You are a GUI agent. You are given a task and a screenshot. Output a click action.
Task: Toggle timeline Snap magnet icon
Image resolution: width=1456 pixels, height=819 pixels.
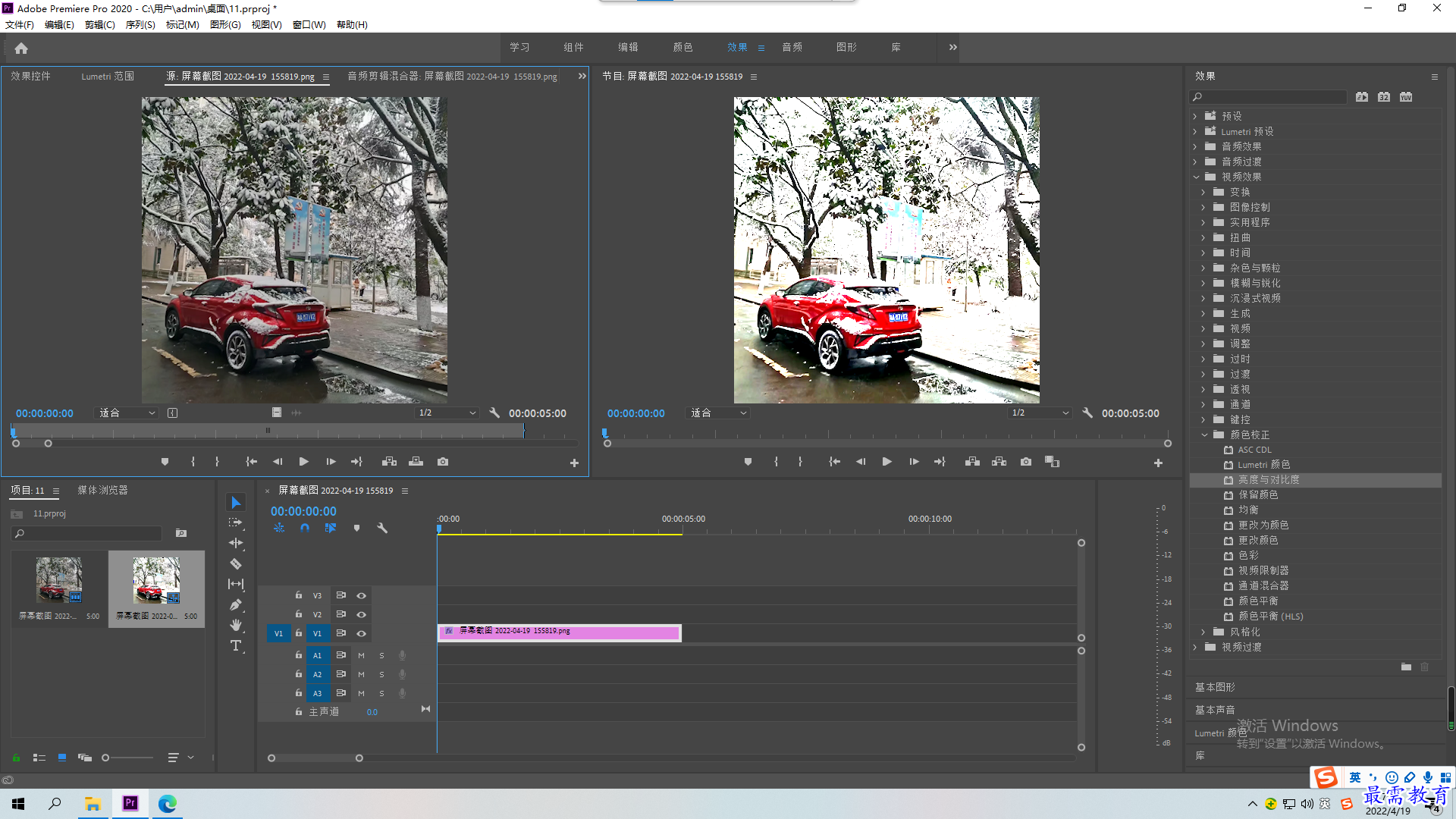point(305,528)
